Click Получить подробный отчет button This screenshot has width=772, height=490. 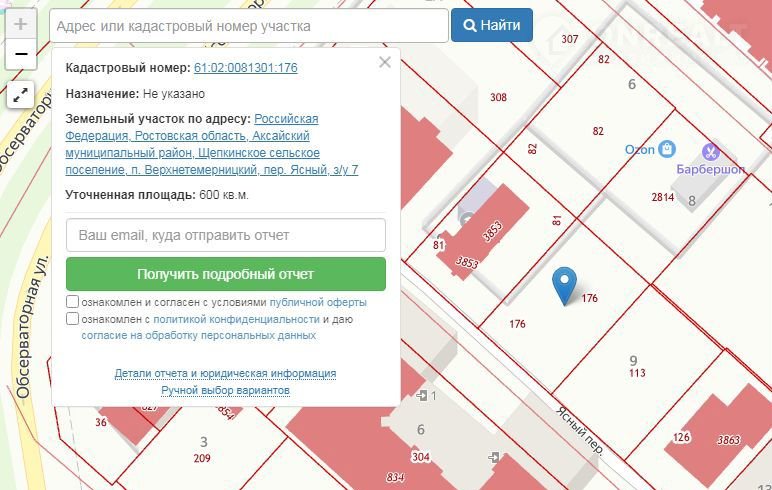(x=225, y=274)
